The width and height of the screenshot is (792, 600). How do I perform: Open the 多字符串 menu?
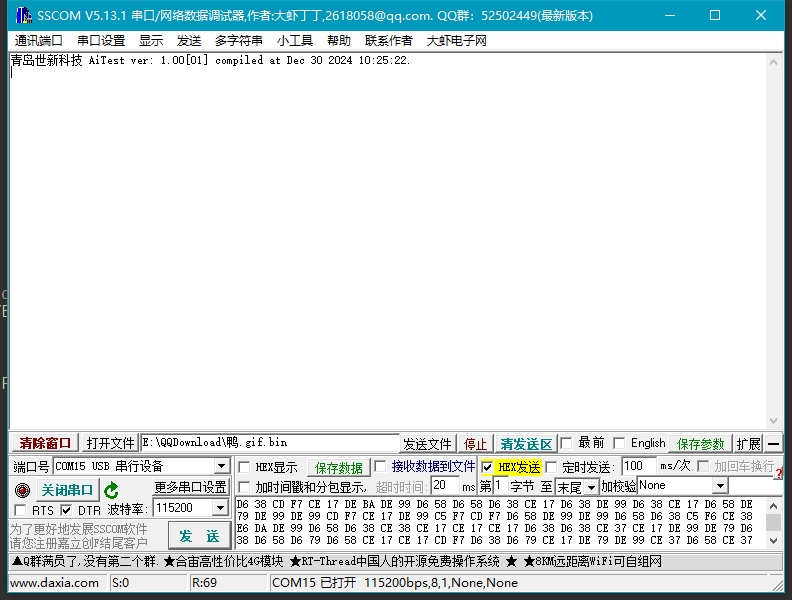coord(238,40)
